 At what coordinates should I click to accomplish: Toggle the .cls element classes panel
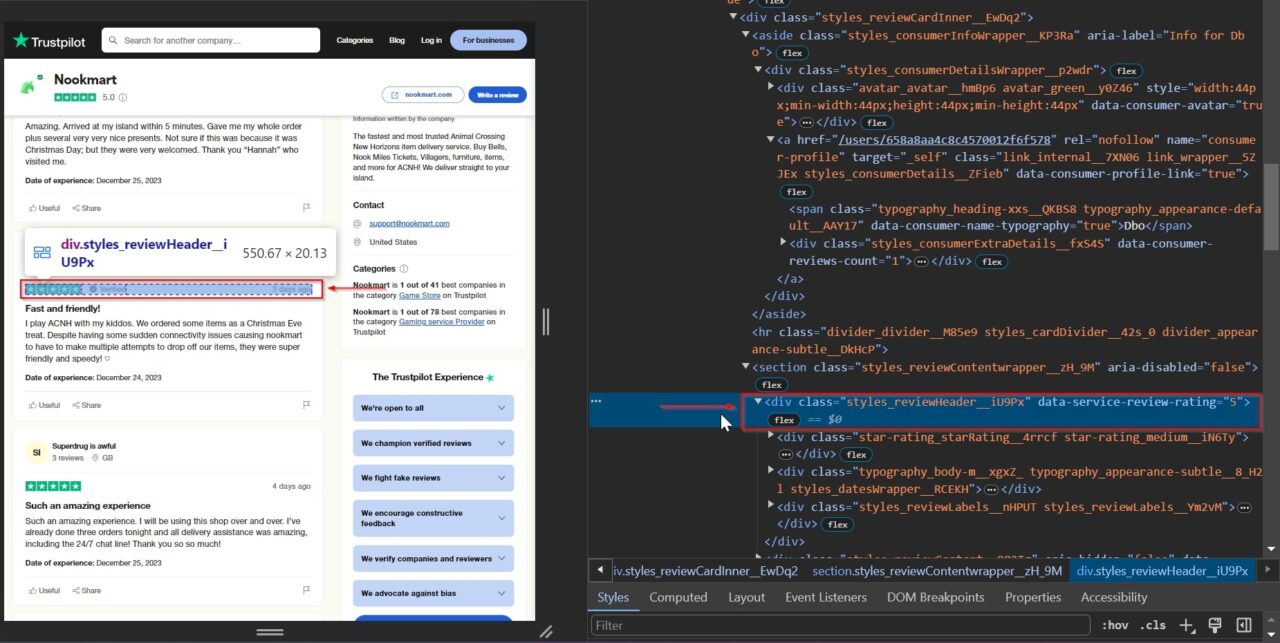click(x=1152, y=625)
